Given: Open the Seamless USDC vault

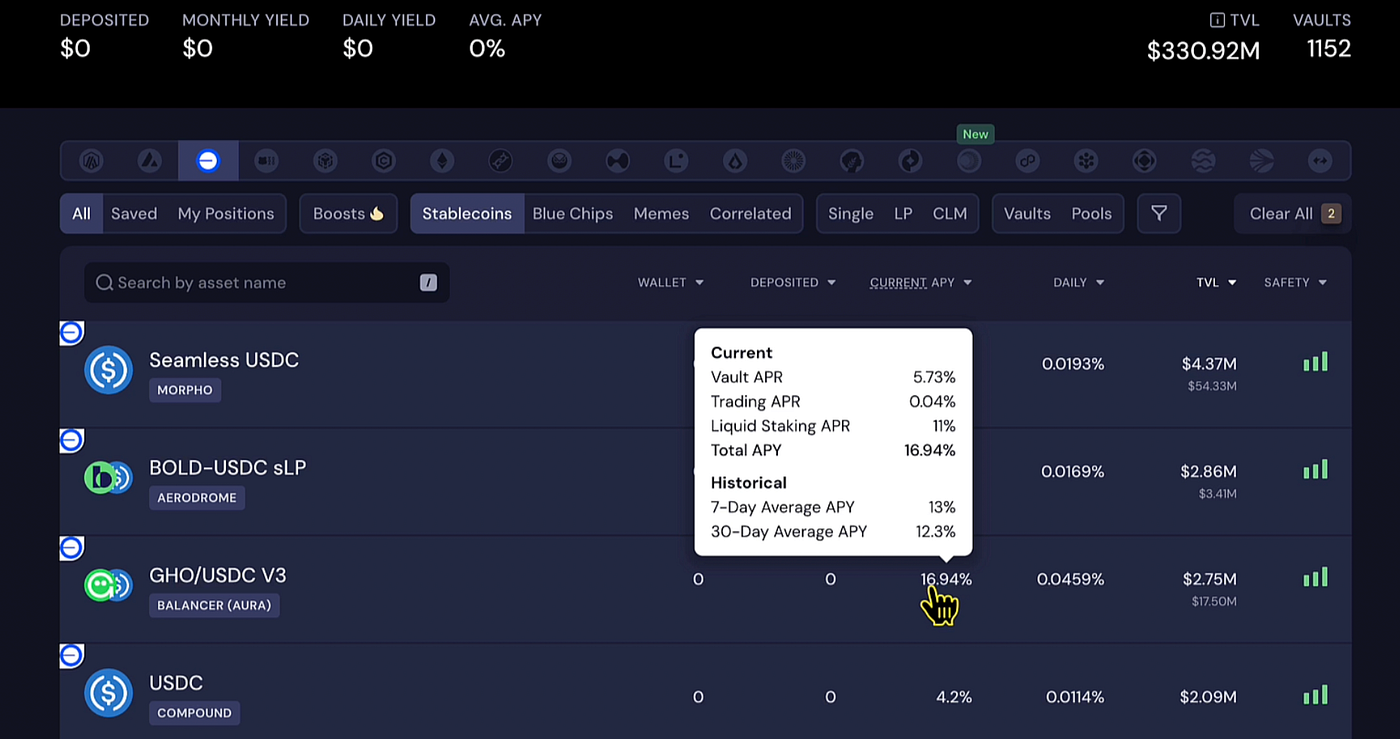Looking at the screenshot, I should coord(224,360).
